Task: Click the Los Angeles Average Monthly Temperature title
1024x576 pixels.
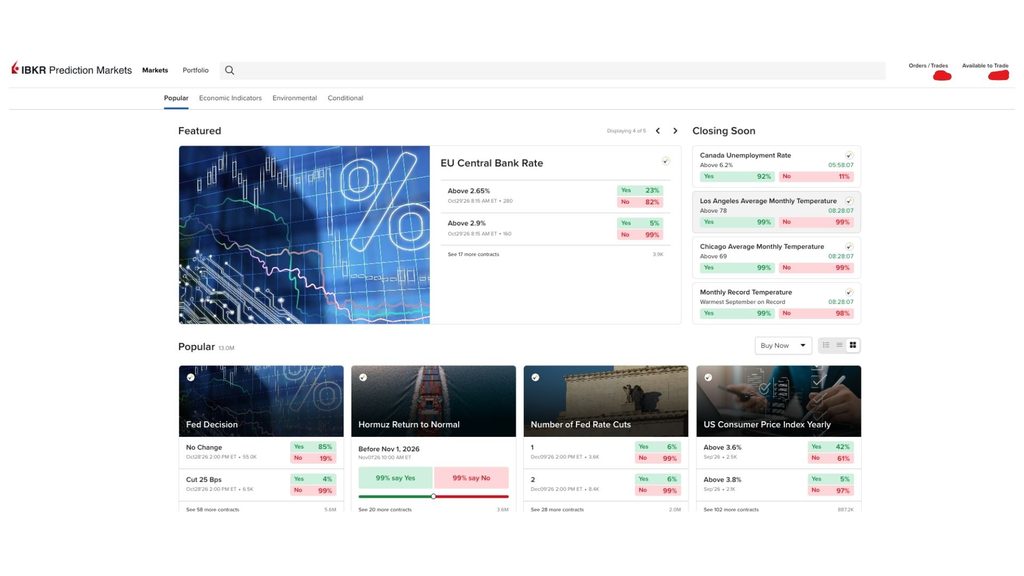Action: [x=768, y=201]
